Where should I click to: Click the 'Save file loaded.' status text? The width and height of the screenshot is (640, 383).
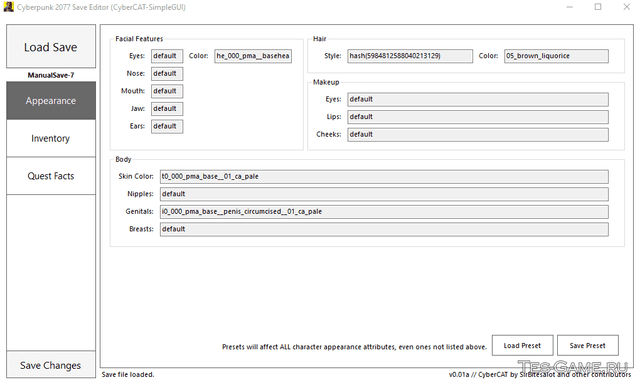click(128, 374)
